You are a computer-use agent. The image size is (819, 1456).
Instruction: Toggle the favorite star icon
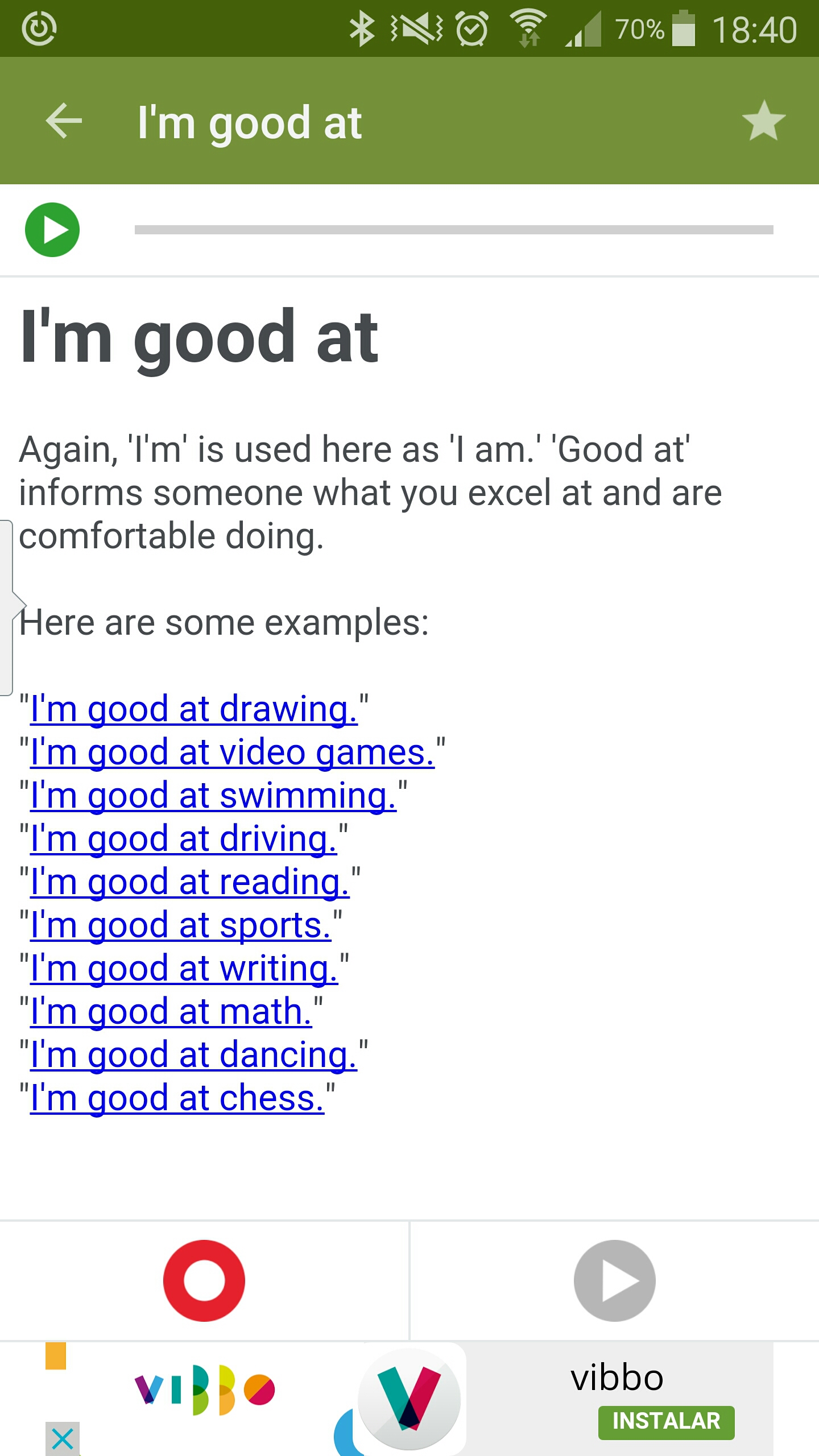763,121
